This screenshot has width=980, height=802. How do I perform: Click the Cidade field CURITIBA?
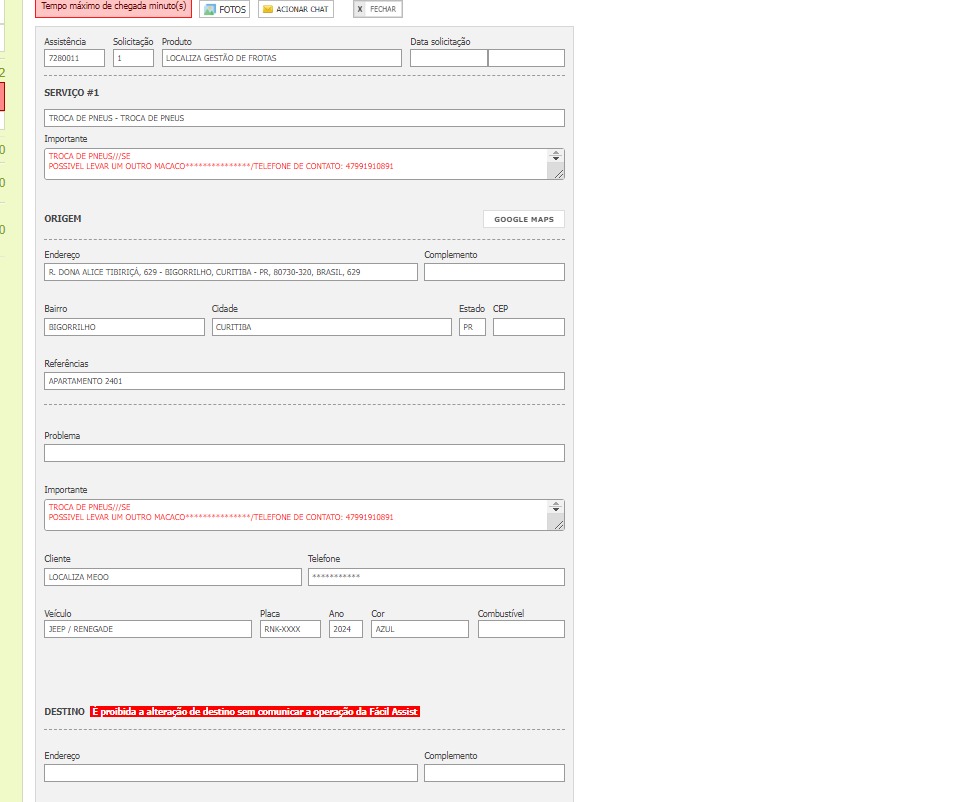click(x=332, y=327)
